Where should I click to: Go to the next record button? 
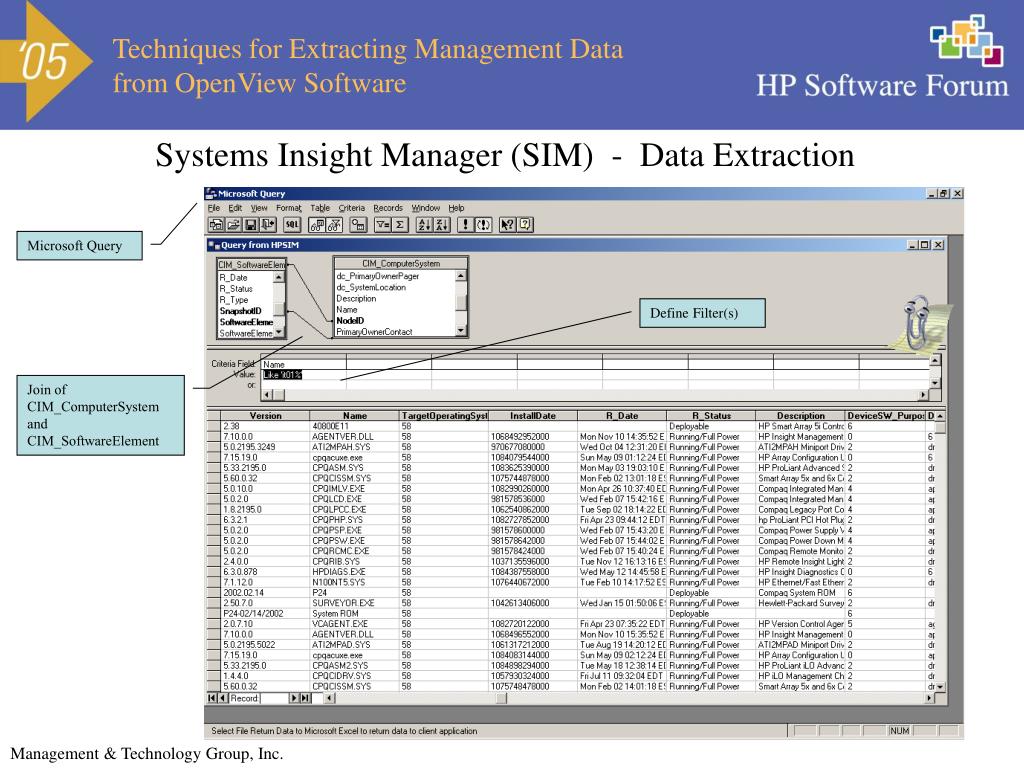(294, 698)
